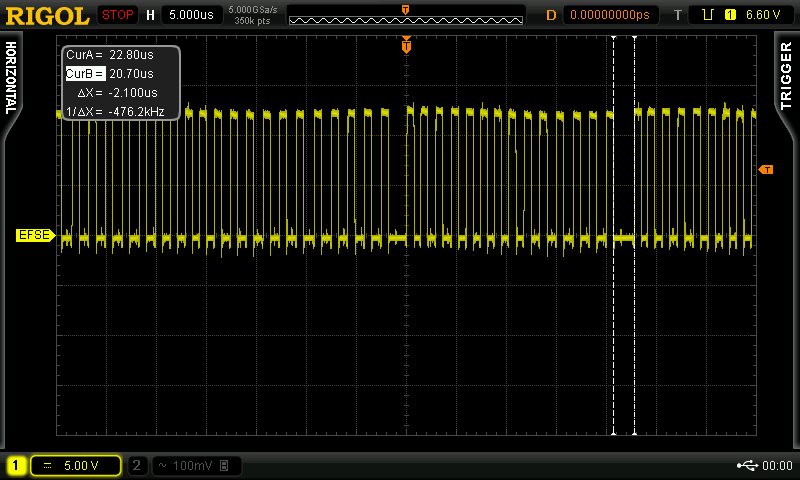The image size is (800, 480).
Task: Click the orange T in the memory overview
Action: point(406,9)
